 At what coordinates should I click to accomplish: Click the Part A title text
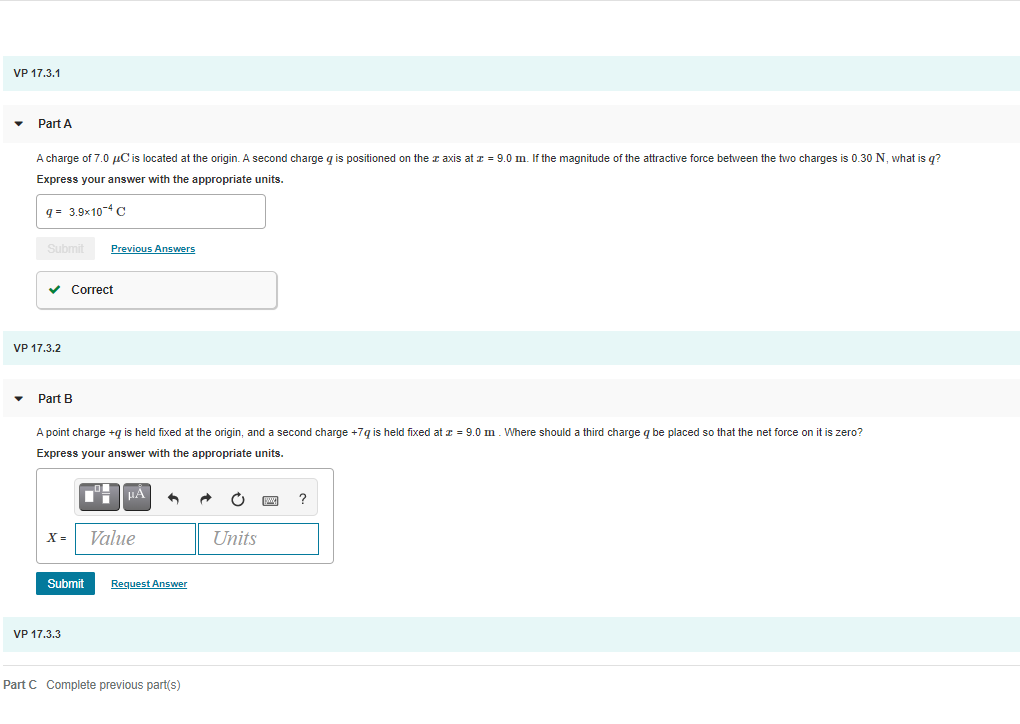click(55, 124)
